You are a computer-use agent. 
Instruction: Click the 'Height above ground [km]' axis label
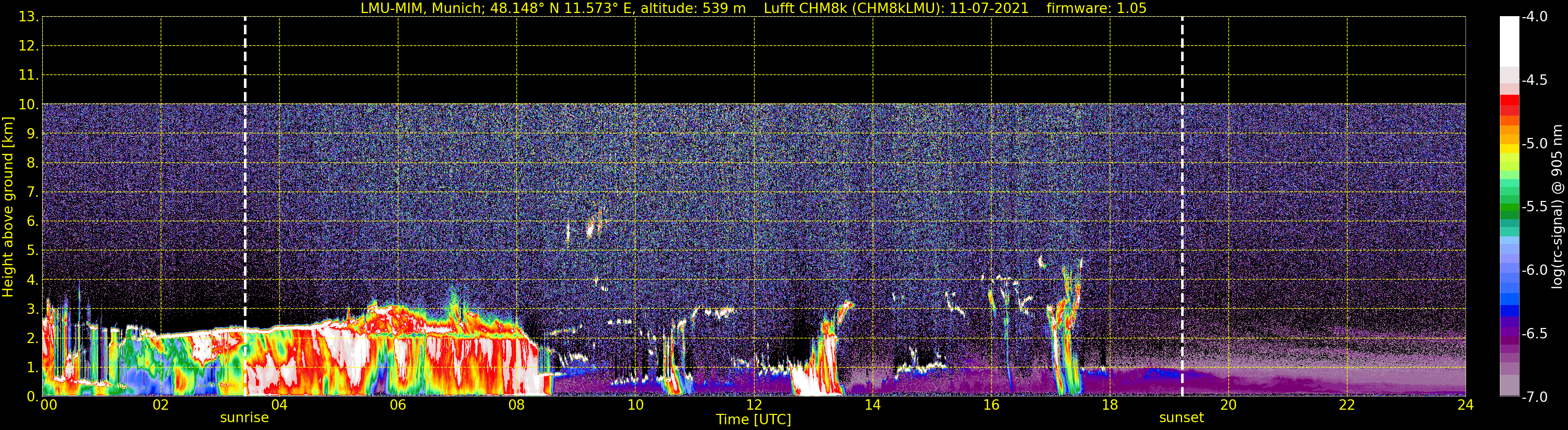pyautogui.click(x=8, y=207)
